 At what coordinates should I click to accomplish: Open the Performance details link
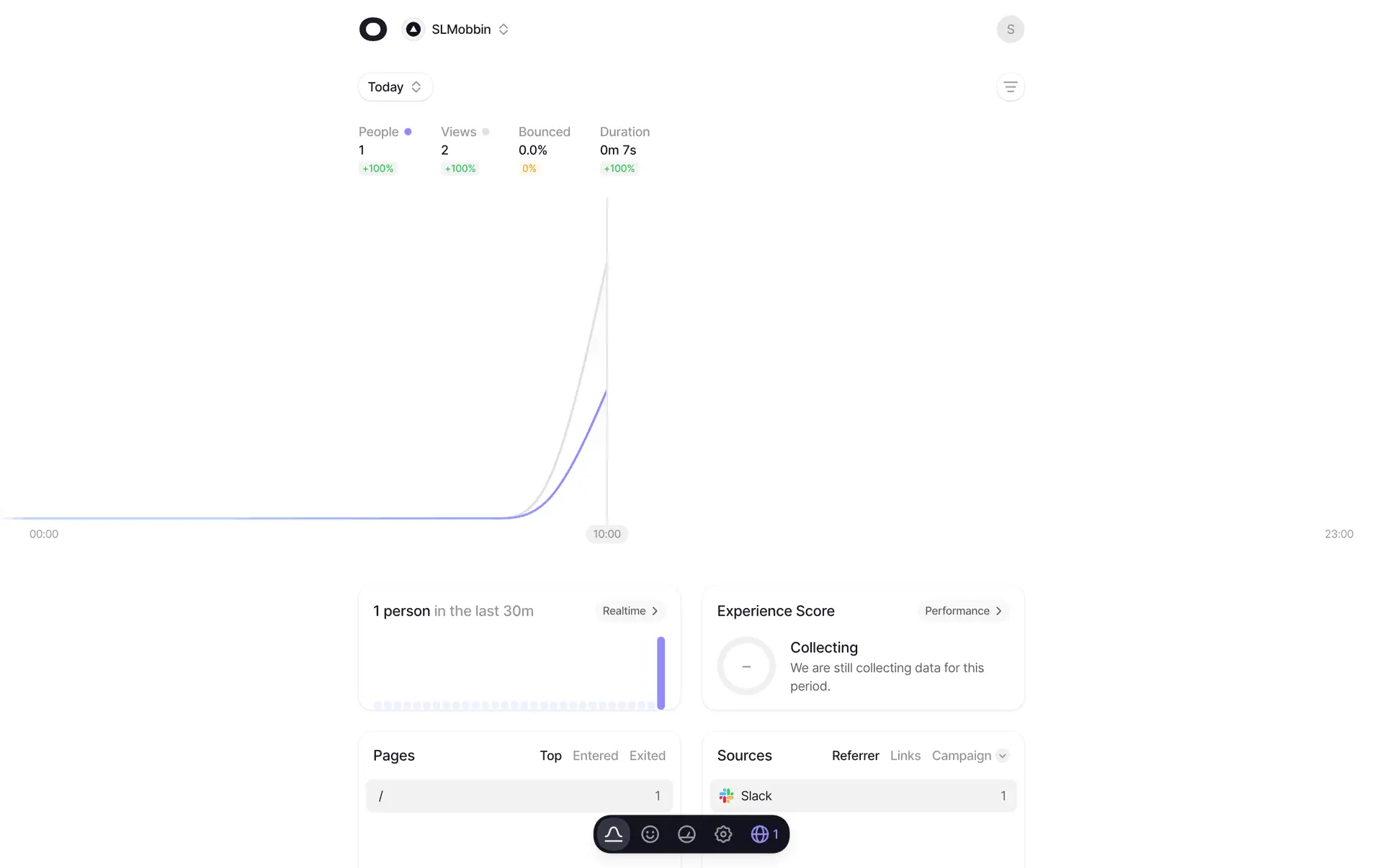tap(962, 611)
